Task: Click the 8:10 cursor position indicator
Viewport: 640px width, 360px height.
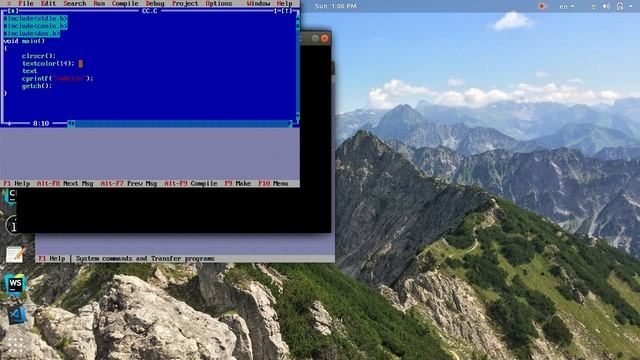Action: click(x=41, y=123)
